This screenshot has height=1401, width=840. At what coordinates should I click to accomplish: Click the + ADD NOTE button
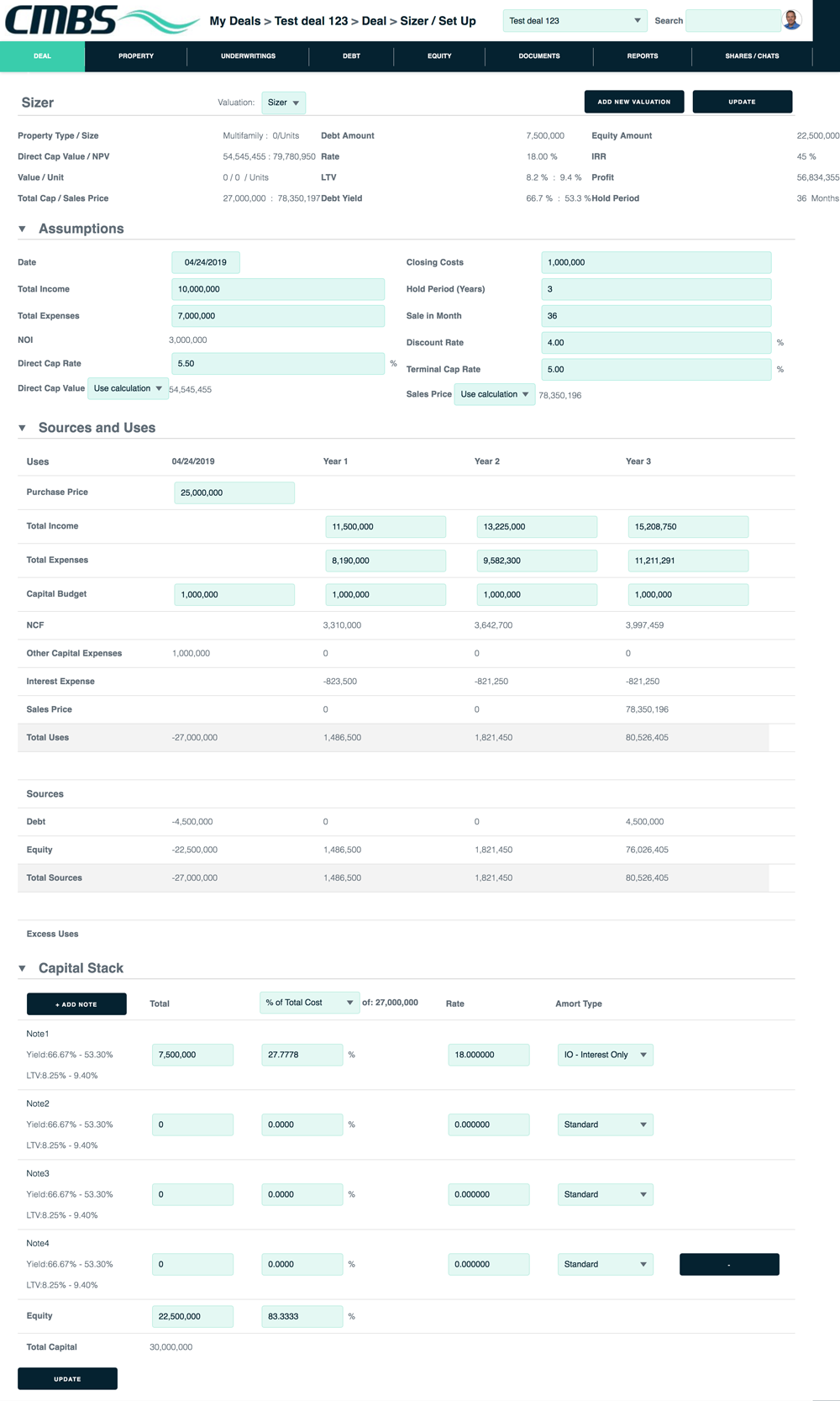click(x=76, y=1004)
